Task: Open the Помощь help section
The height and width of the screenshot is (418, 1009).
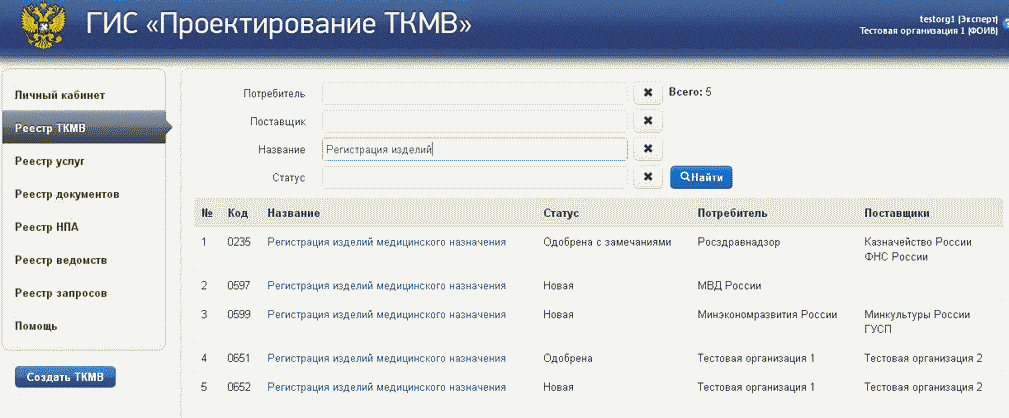Action: coord(36,326)
